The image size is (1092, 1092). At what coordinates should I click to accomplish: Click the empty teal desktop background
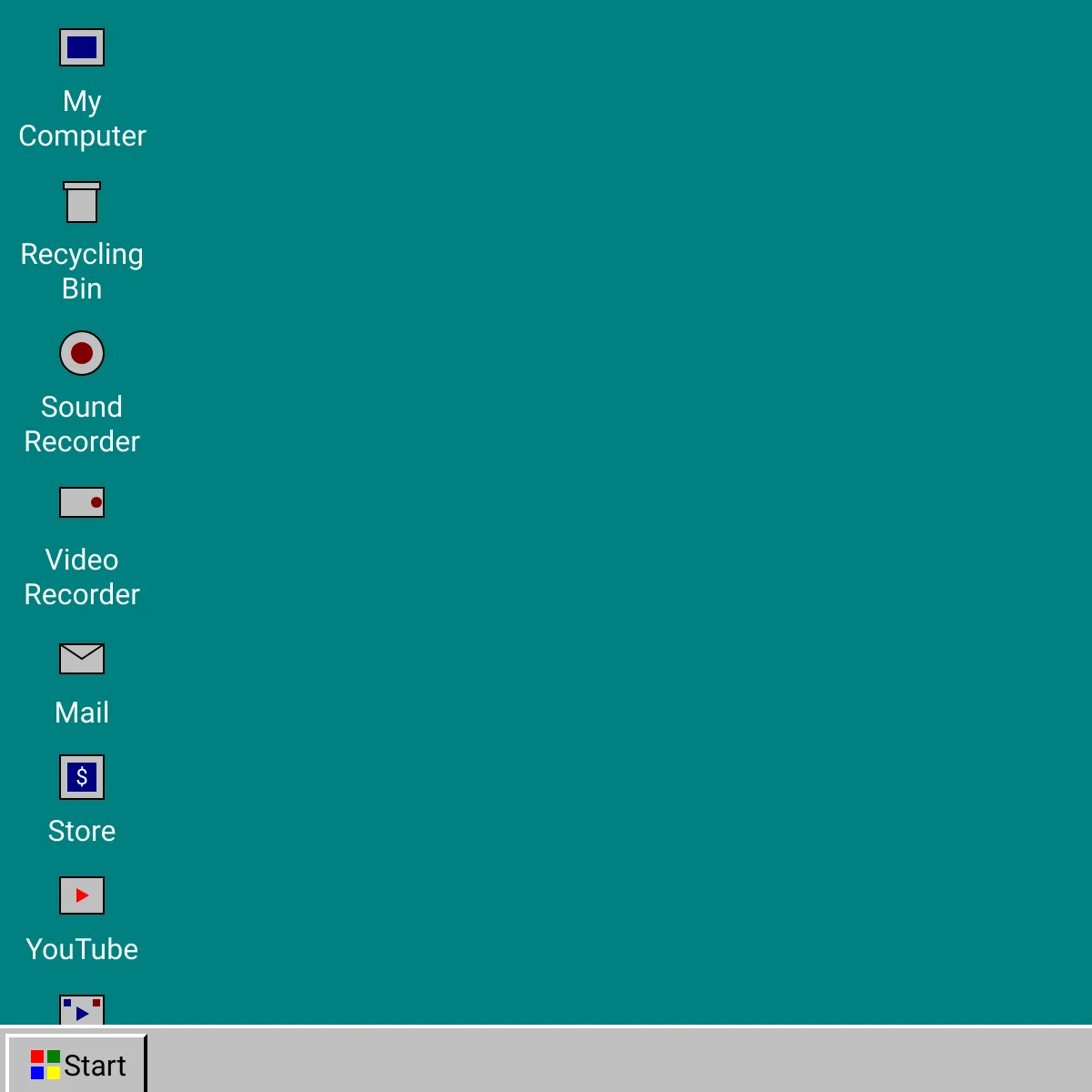(x=619, y=510)
